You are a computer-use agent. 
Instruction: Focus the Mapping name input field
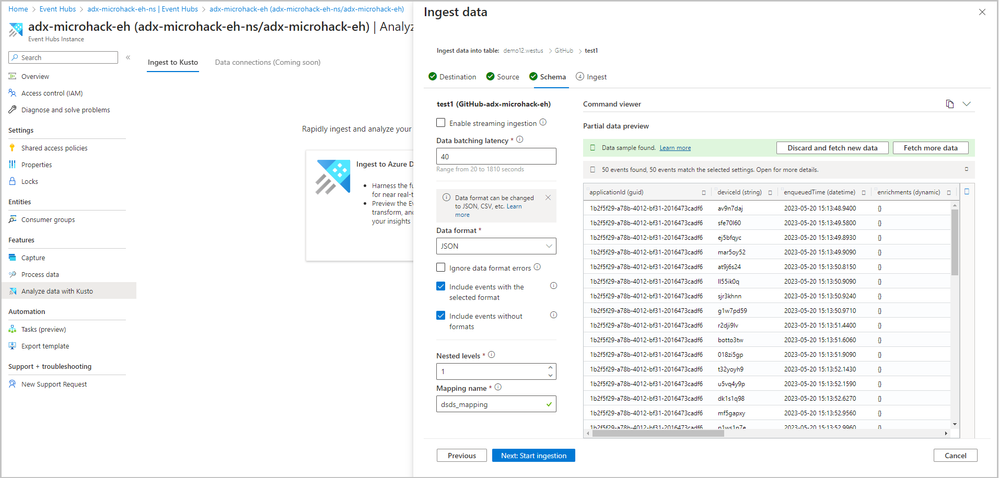tap(496, 403)
